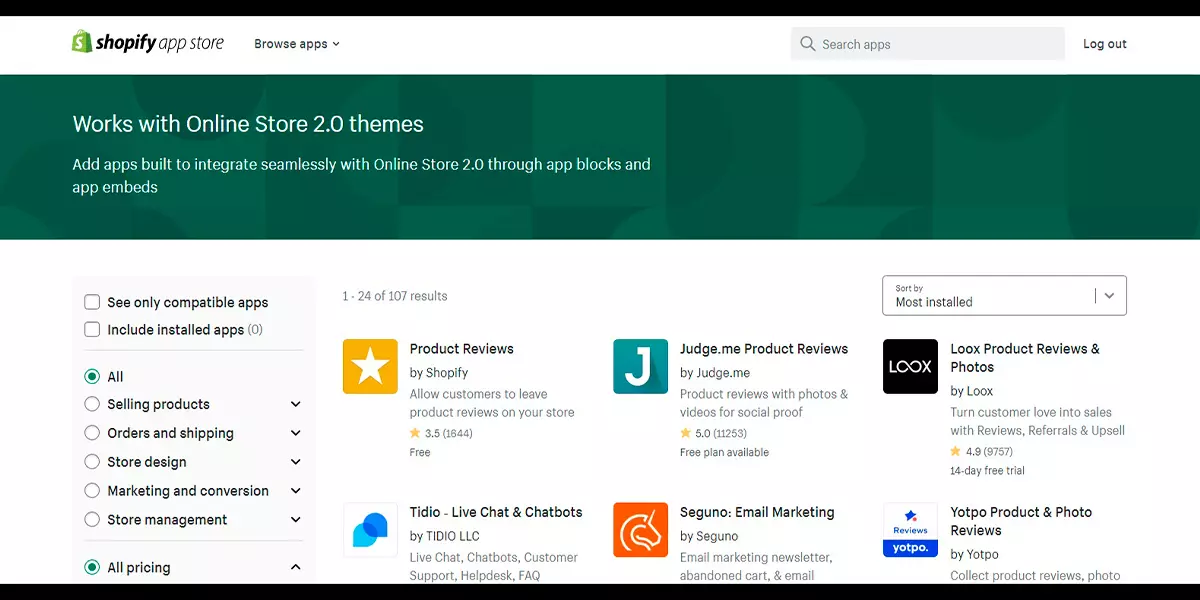Expand the Store management chevron
The image size is (1200, 600).
(x=295, y=520)
